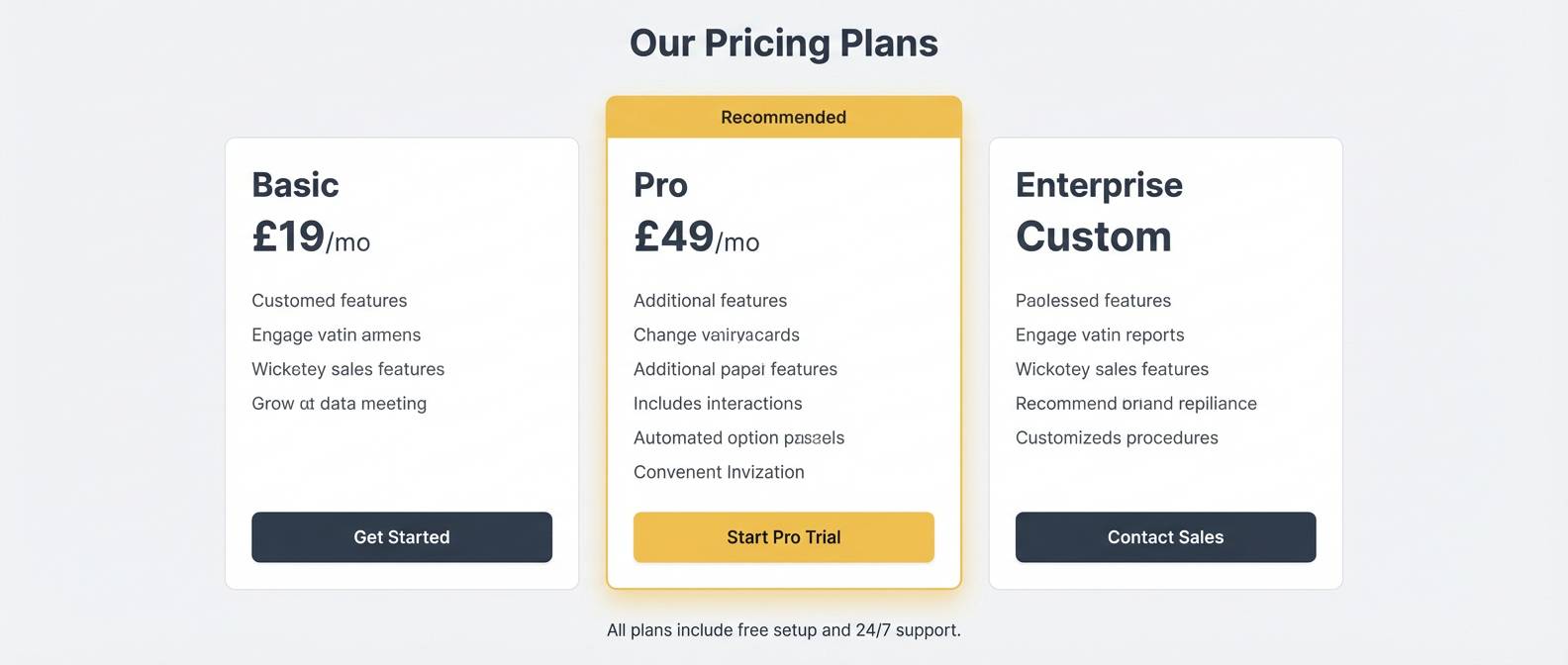This screenshot has width=1568, height=665.
Task: Select 'Includes interactions' in the Pro plan
Action: [x=718, y=403]
